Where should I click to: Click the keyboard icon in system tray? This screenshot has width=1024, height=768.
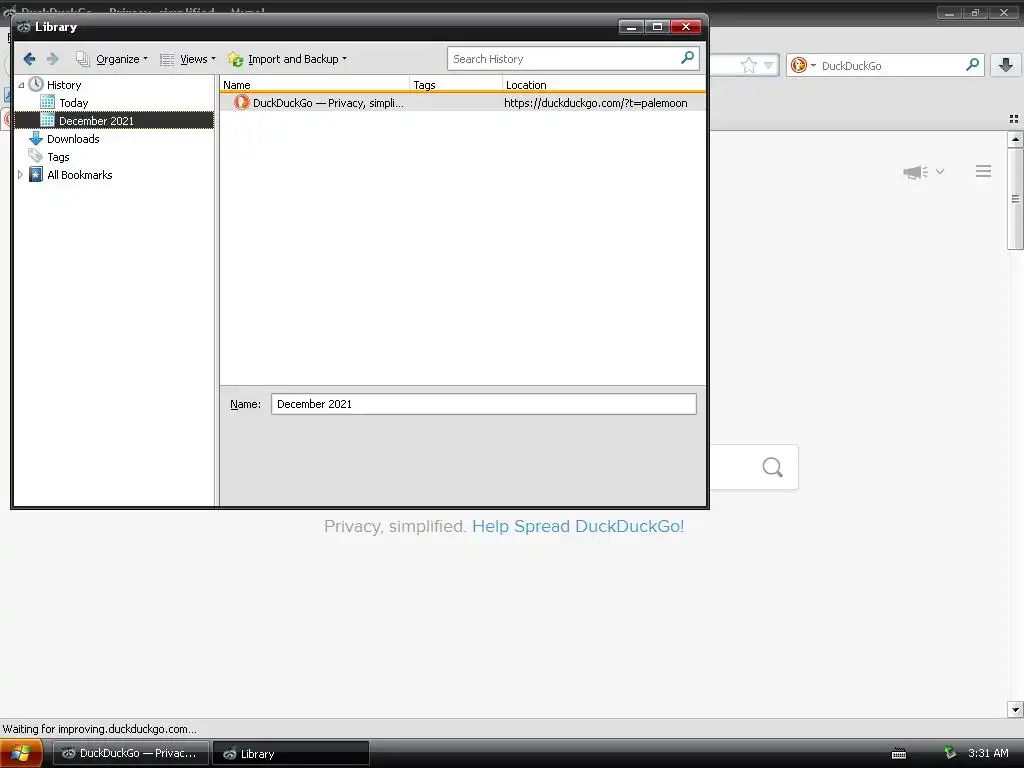click(899, 754)
